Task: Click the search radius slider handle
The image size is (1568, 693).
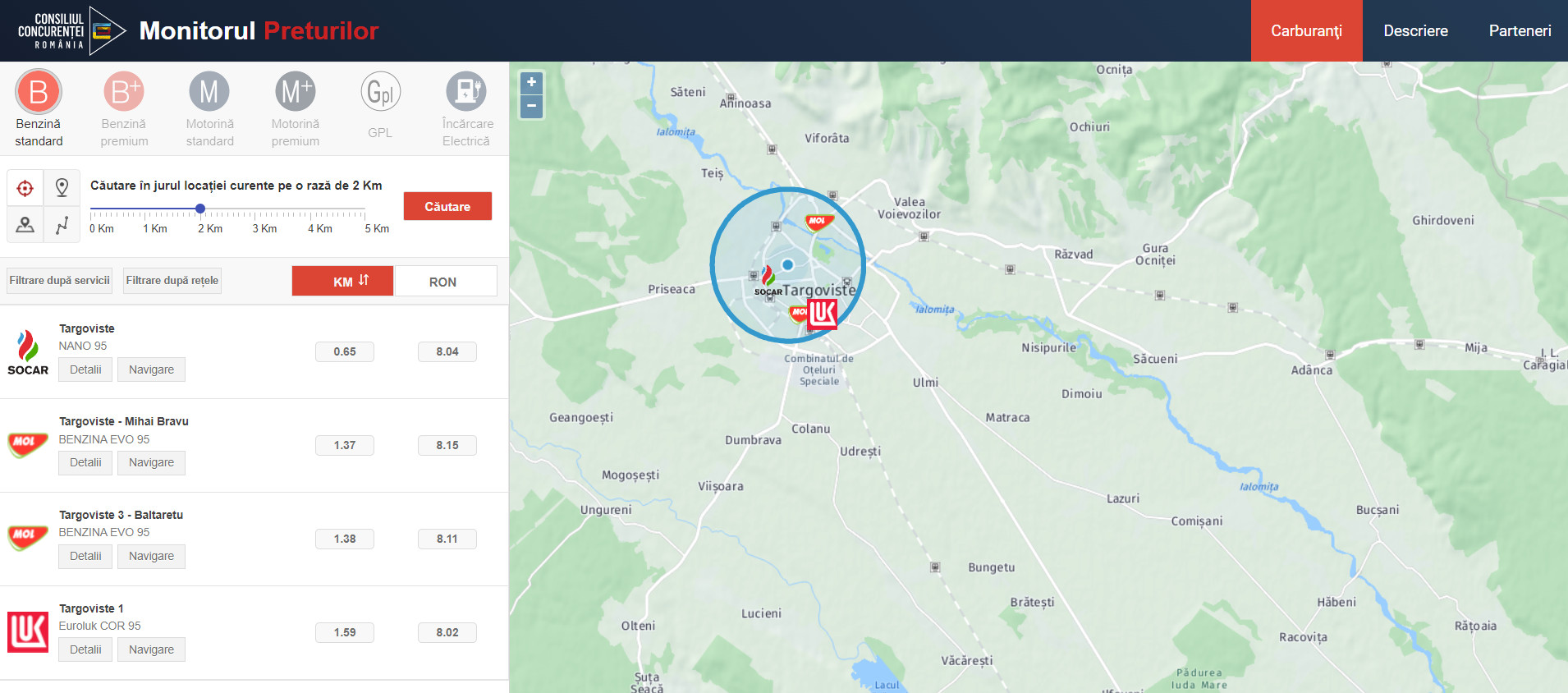Action: pos(200,209)
